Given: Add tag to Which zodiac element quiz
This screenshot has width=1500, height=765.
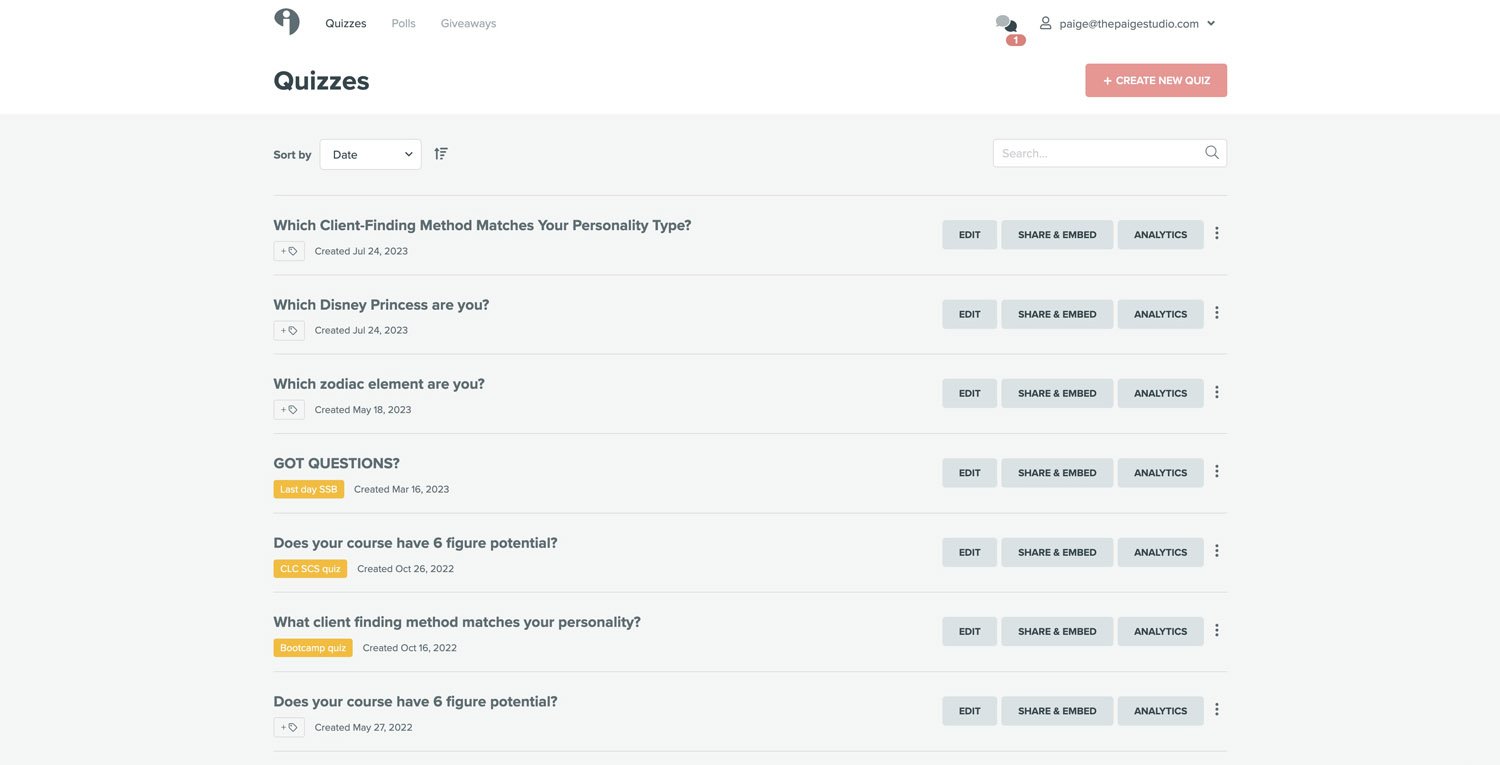Looking at the screenshot, I should [x=289, y=410].
